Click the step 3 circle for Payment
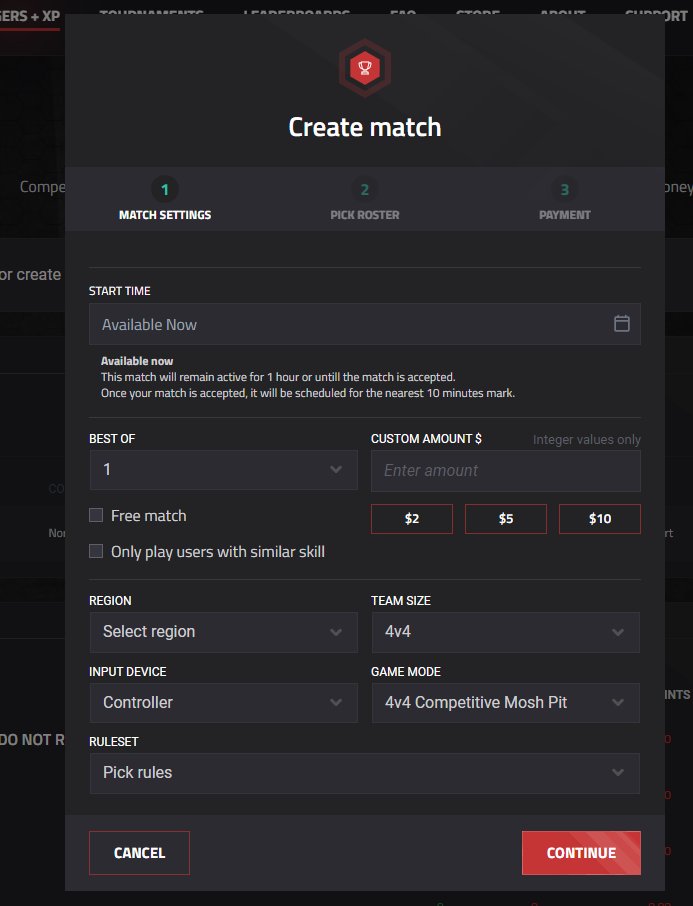 click(565, 189)
